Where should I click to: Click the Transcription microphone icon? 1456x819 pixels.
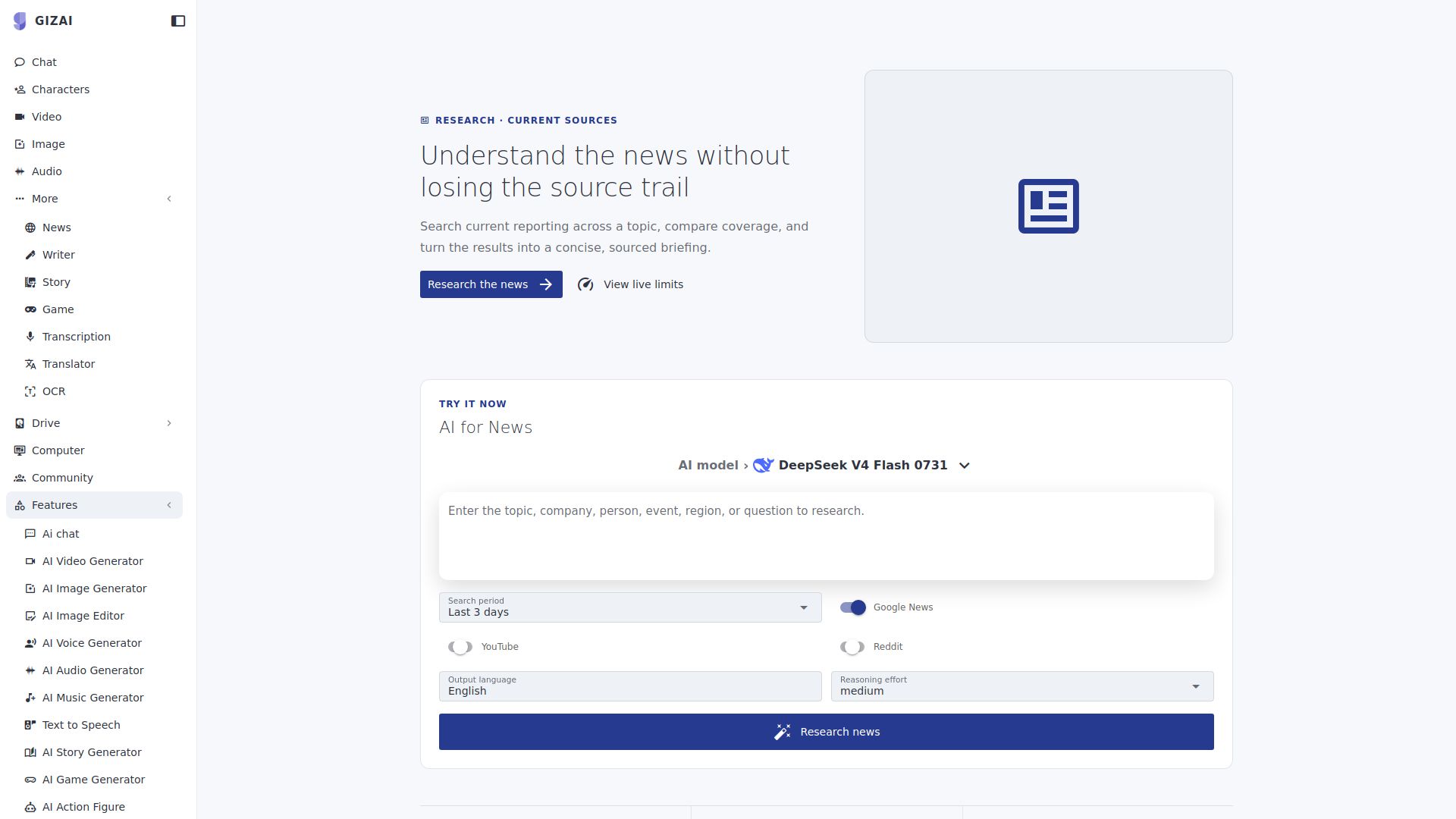pos(30,337)
